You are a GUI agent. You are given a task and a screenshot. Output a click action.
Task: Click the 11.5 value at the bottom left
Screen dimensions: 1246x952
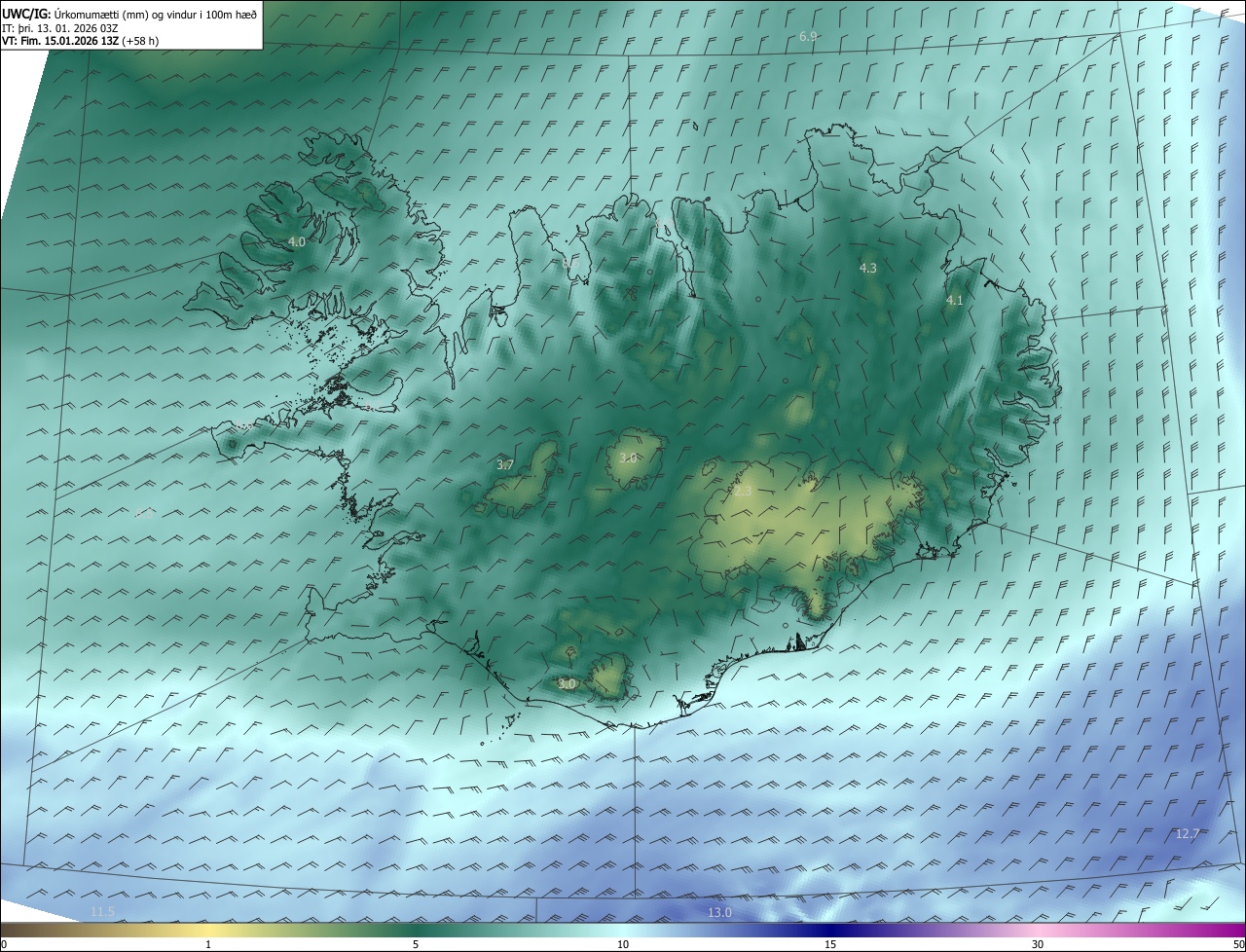coord(102,911)
